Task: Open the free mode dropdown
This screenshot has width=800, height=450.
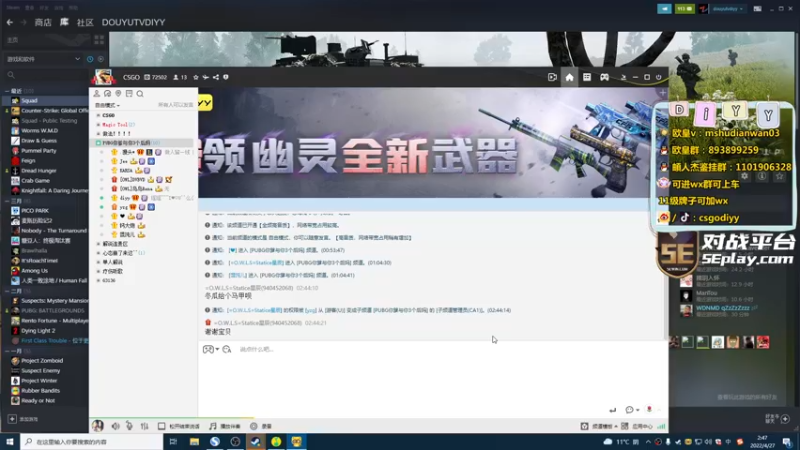Action: tap(108, 105)
